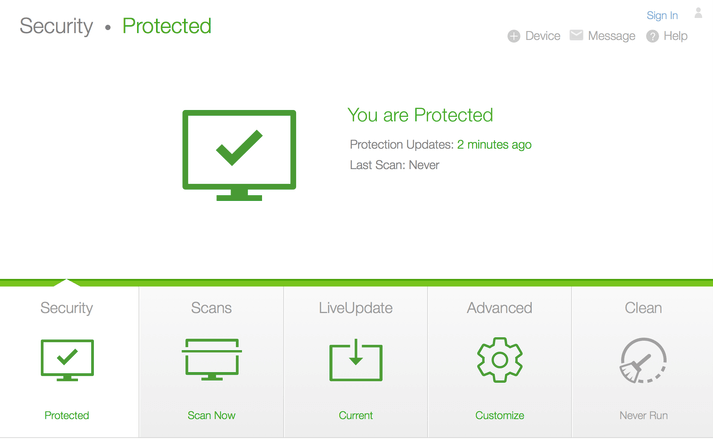Open the Sign In link

(662, 15)
